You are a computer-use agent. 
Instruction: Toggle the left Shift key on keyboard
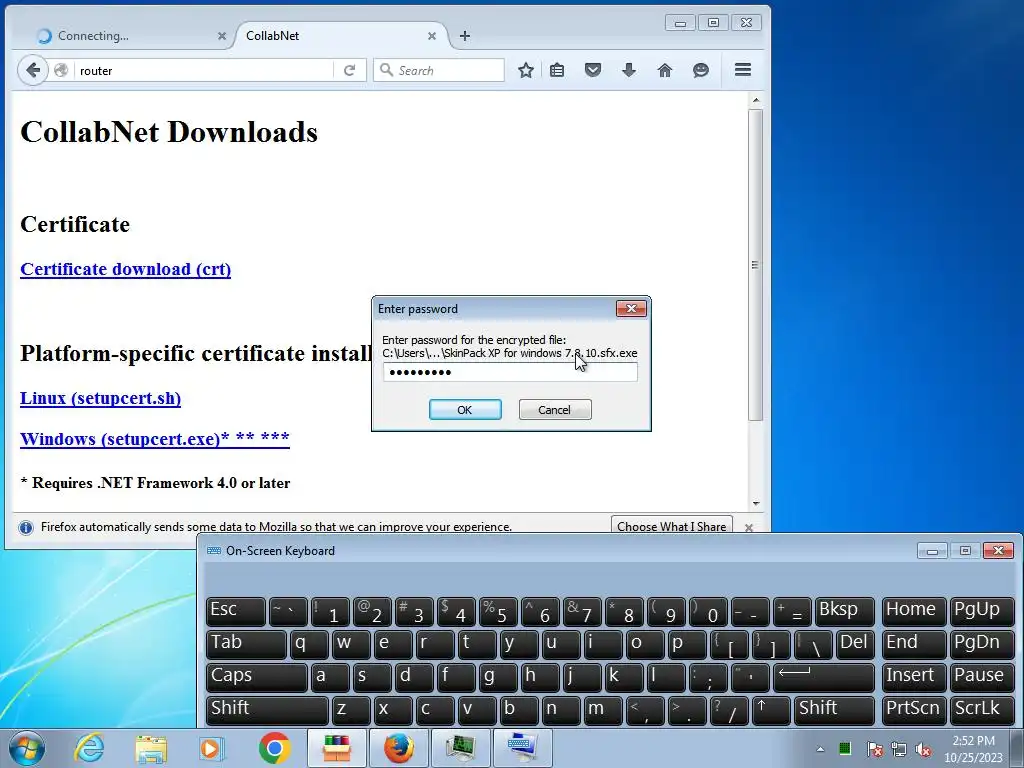point(267,710)
